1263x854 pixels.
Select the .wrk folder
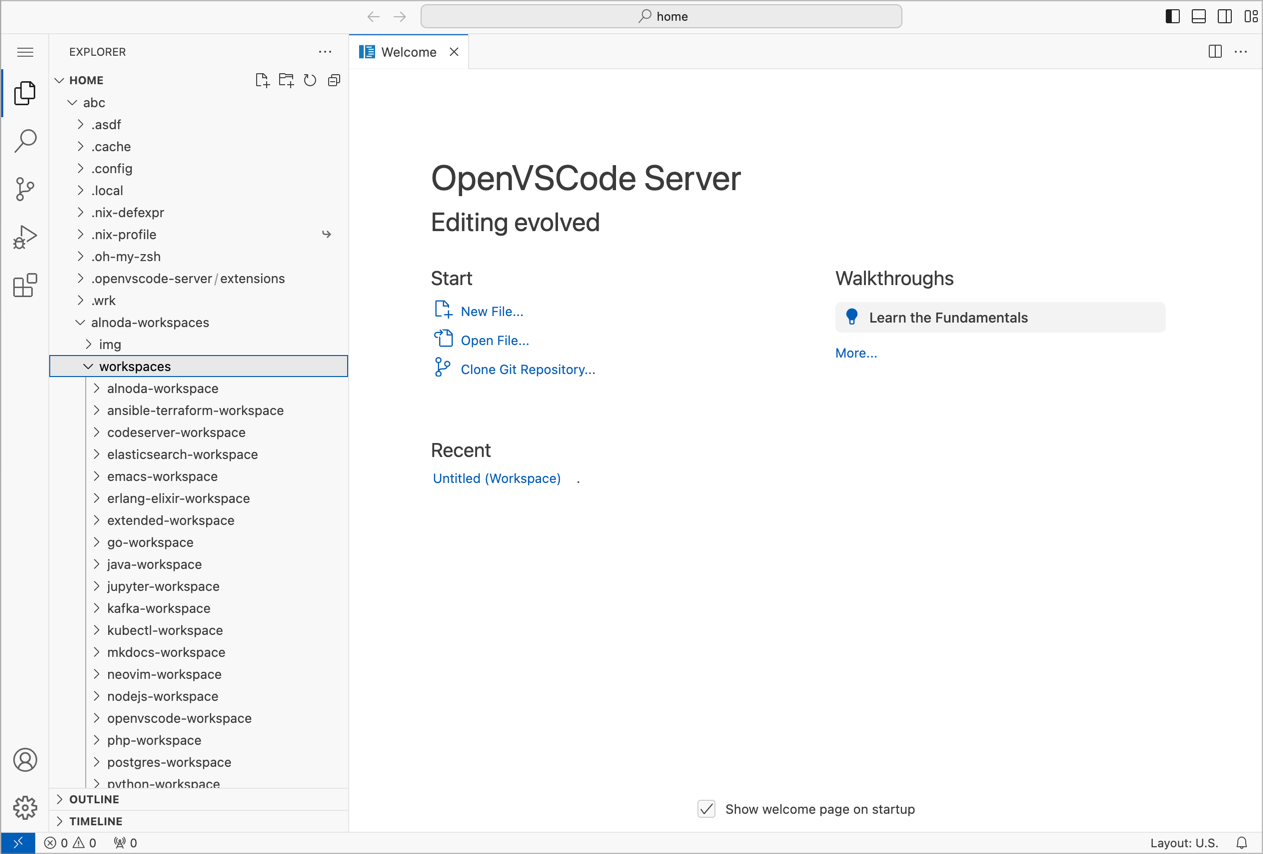click(x=199, y=301)
